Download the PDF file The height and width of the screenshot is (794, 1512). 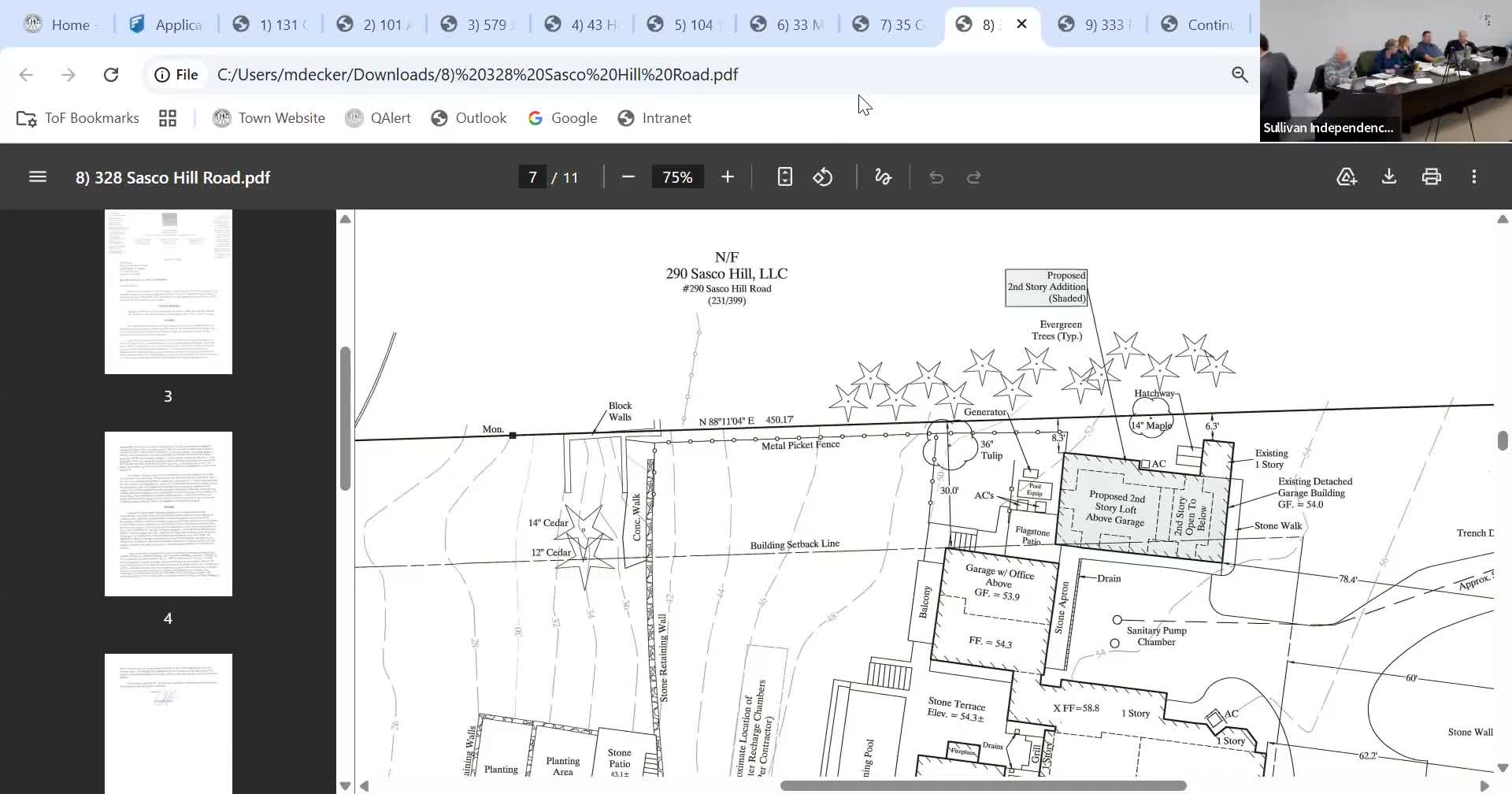[1389, 177]
